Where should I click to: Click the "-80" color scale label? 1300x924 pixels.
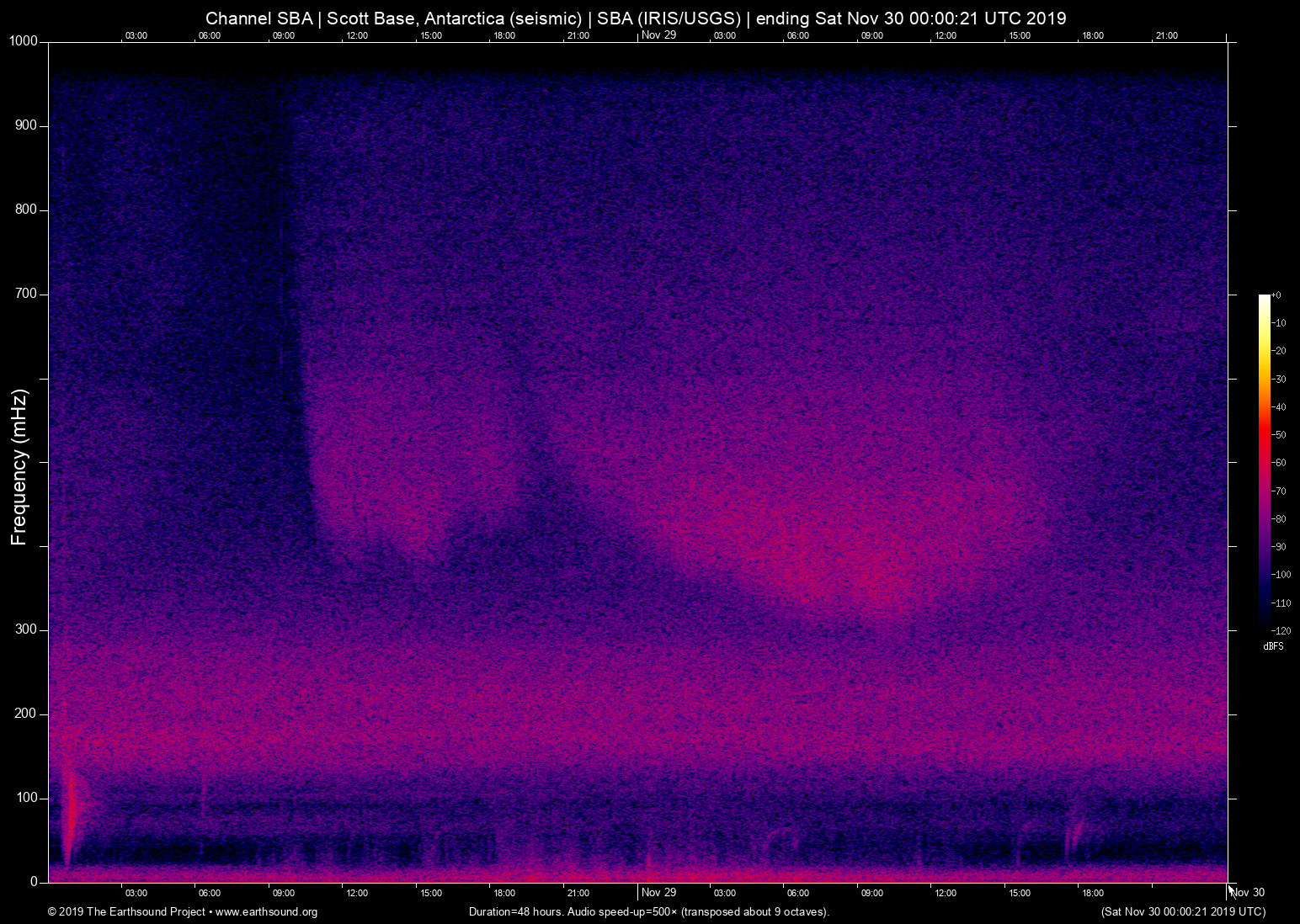pyautogui.click(x=1279, y=519)
